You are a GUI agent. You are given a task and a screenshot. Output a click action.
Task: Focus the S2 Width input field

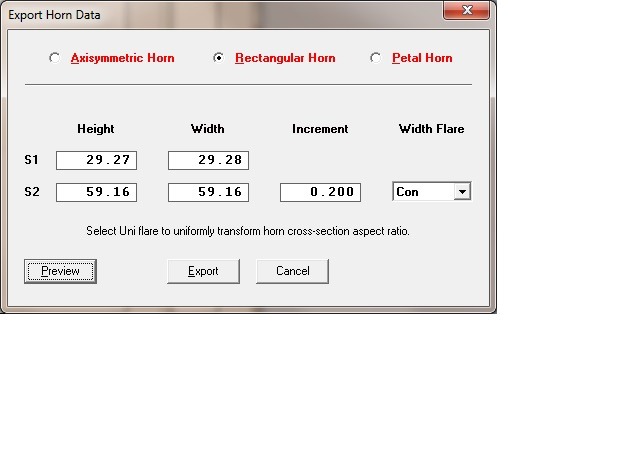coord(208,192)
